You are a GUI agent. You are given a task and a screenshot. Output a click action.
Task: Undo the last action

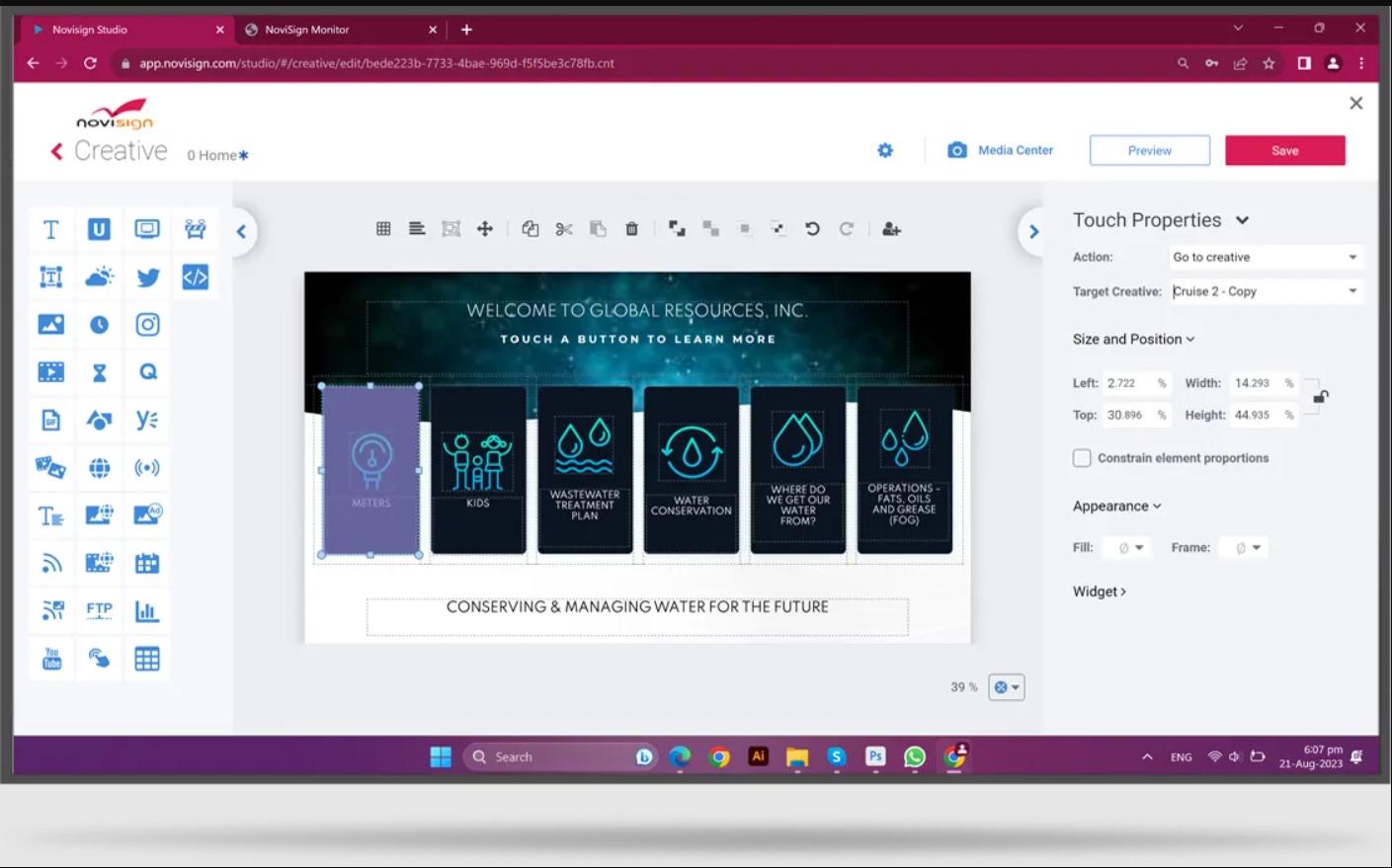point(812,229)
